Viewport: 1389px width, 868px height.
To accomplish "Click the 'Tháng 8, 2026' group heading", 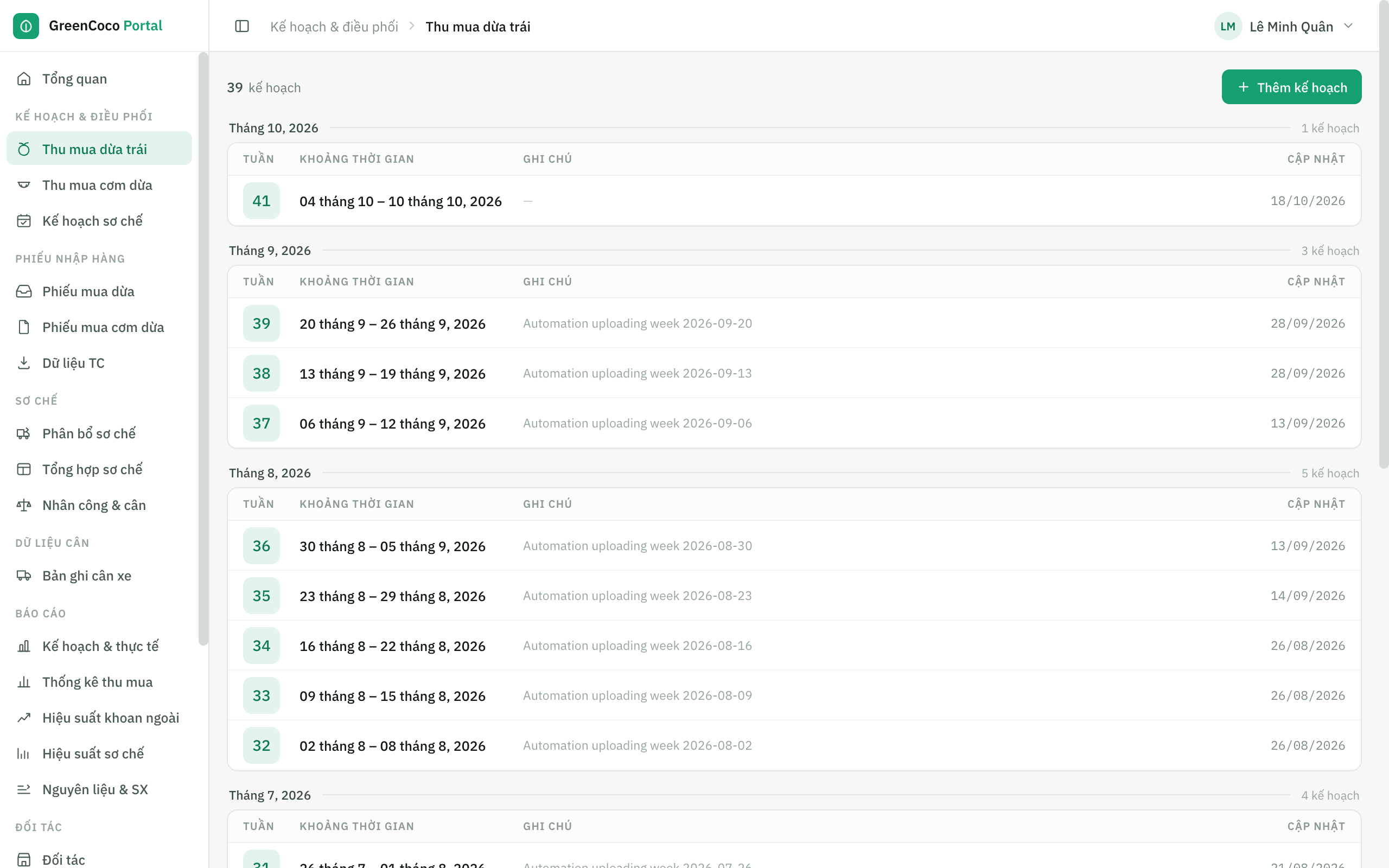I will pos(270,473).
